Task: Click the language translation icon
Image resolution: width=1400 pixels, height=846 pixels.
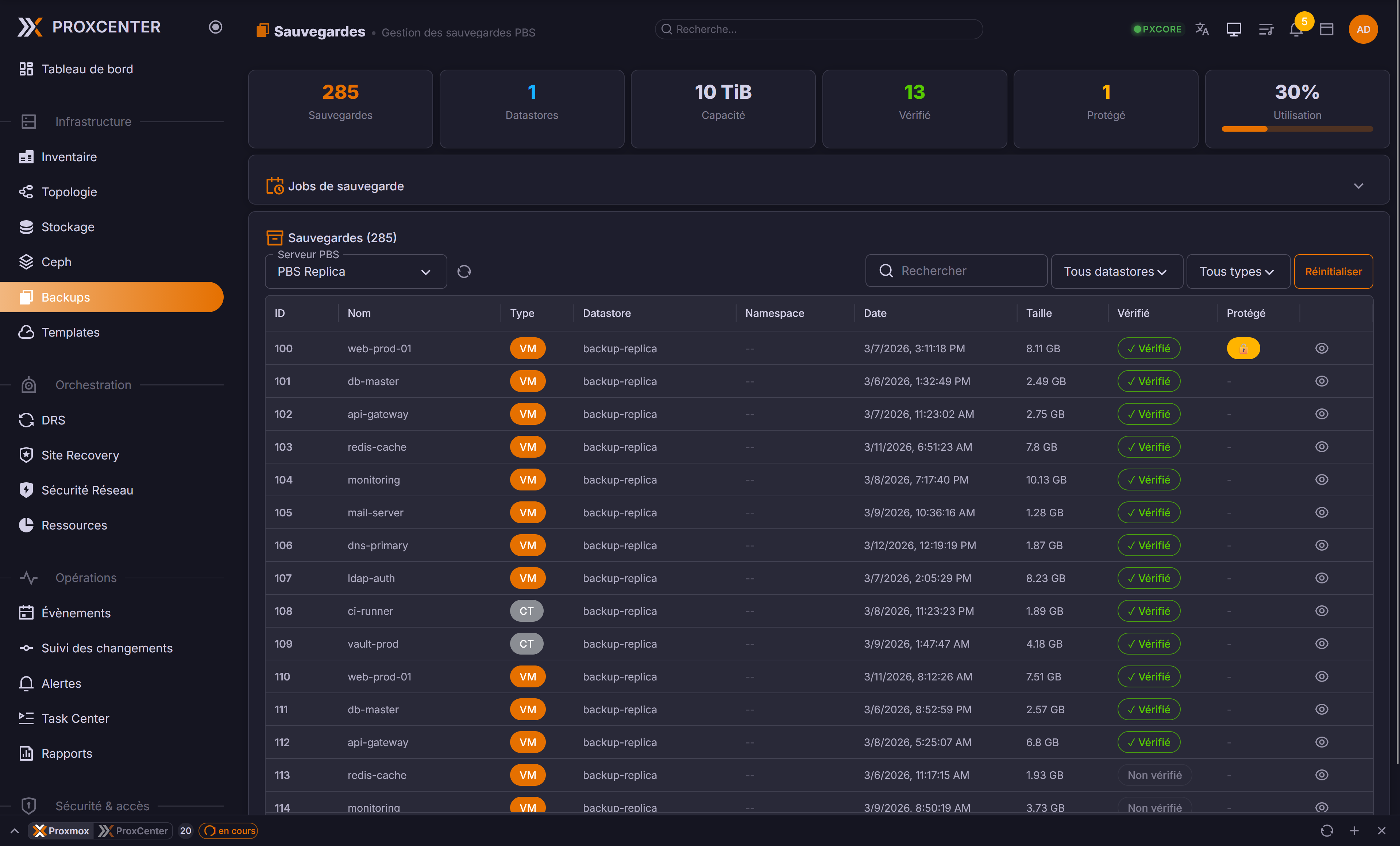Action: point(1202,30)
